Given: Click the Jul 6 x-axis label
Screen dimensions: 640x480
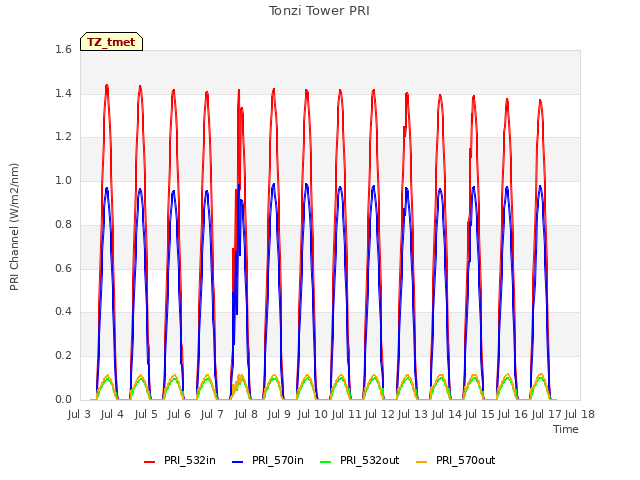Looking at the screenshot, I should [x=179, y=414].
